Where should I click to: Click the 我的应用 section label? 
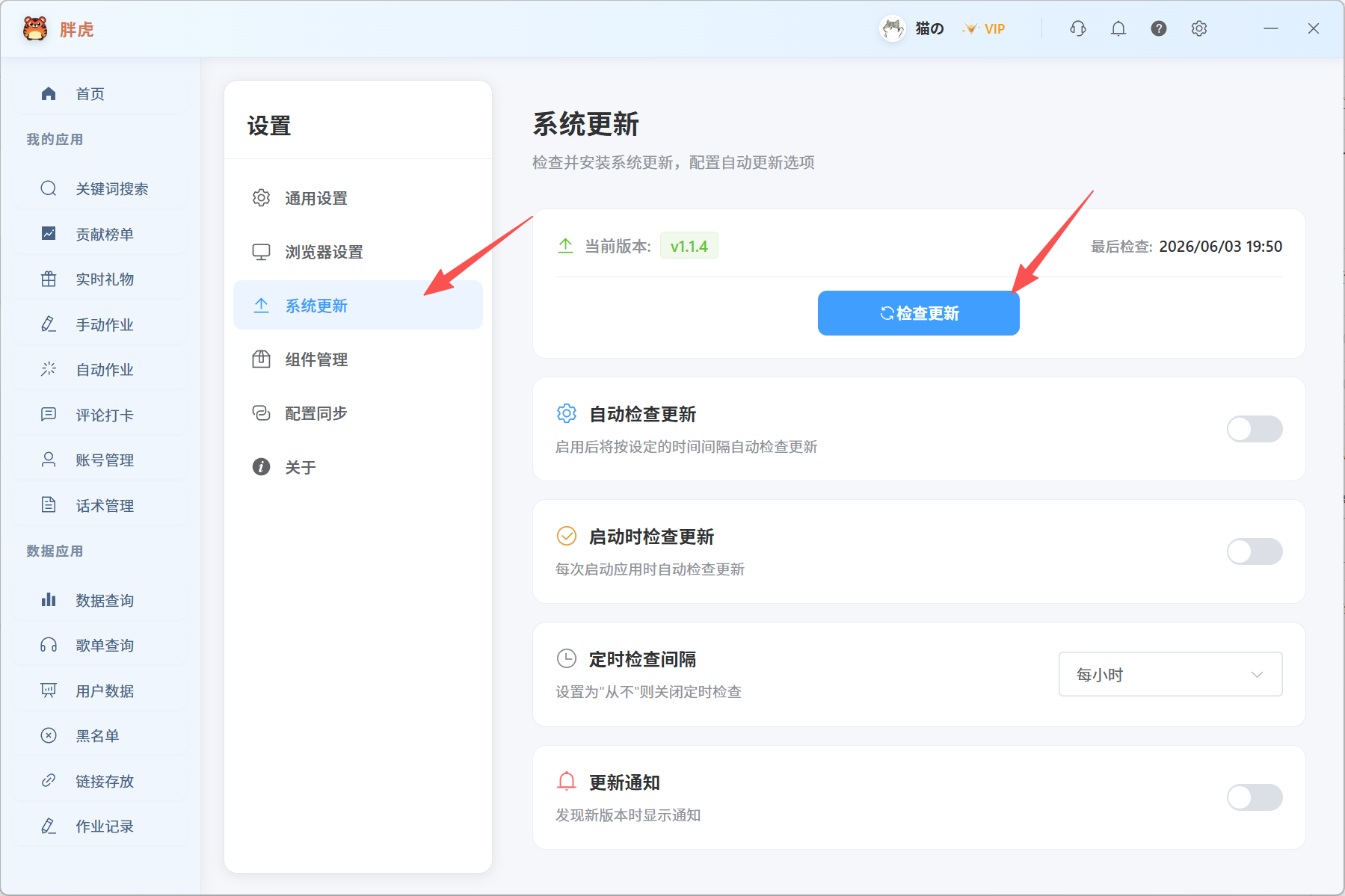click(x=55, y=140)
